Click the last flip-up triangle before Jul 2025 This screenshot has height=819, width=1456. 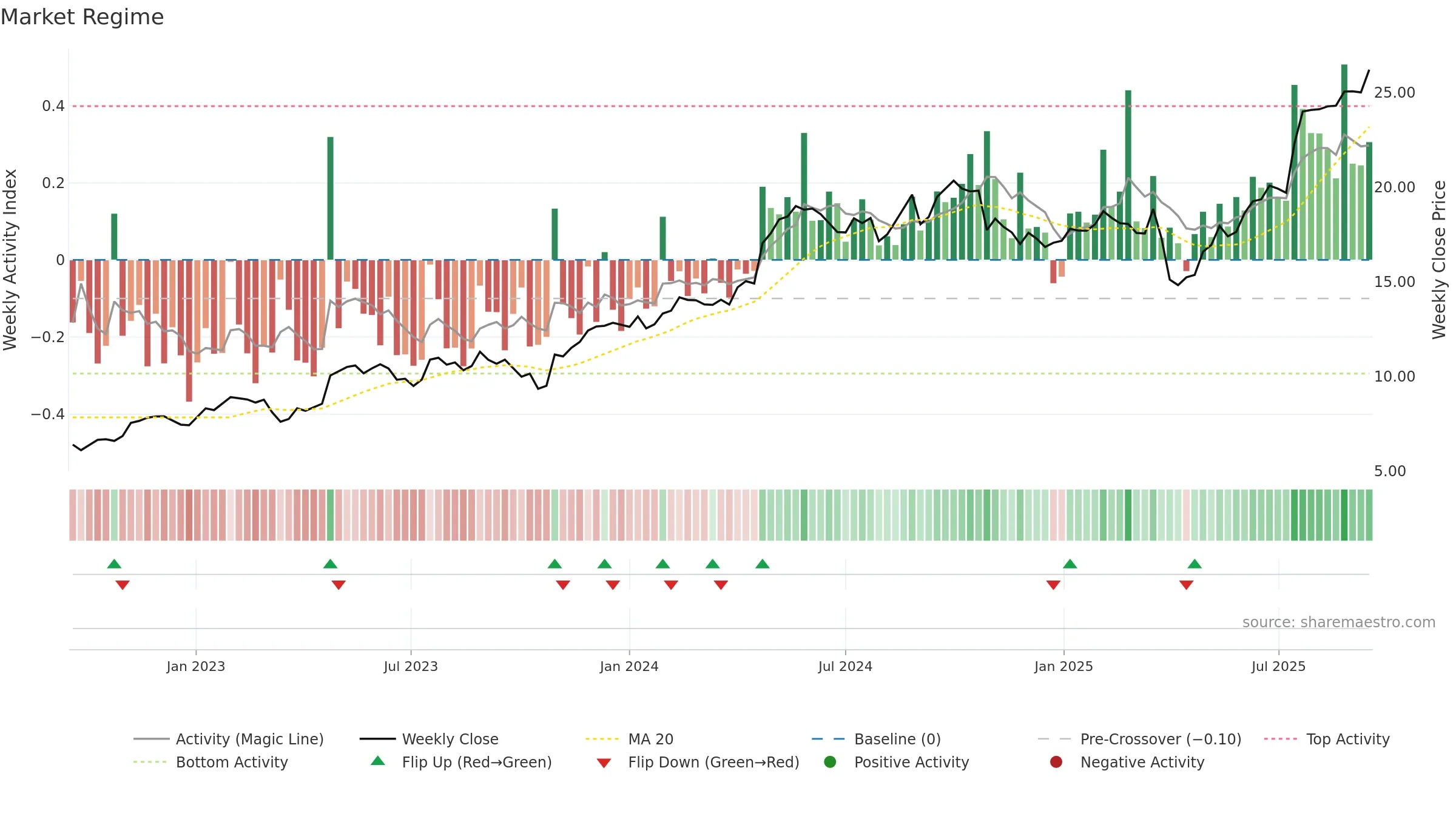click(x=1195, y=564)
